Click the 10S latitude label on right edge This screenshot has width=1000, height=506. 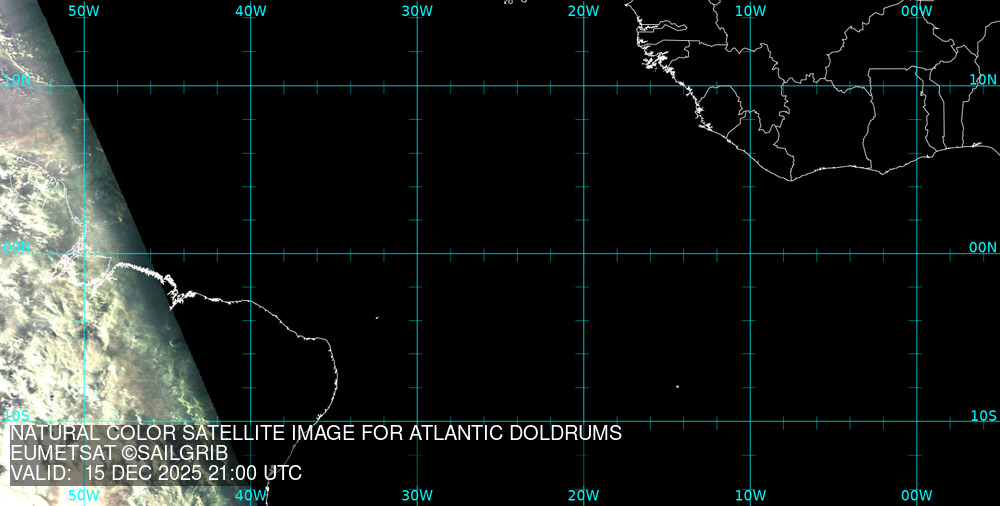click(x=984, y=415)
